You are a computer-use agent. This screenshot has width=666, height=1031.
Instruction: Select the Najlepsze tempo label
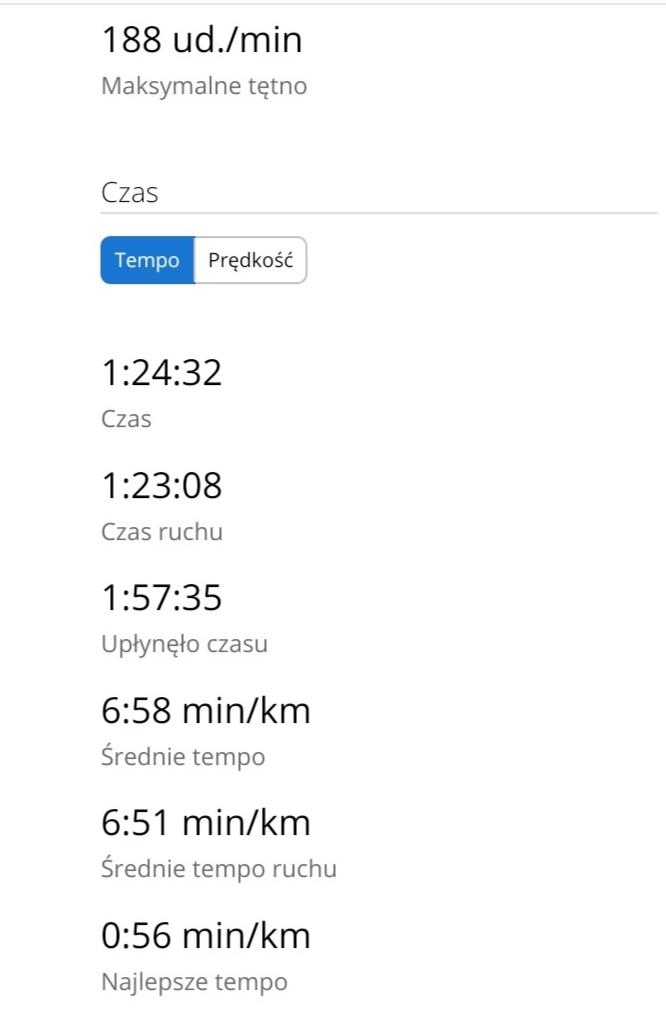[x=195, y=982]
